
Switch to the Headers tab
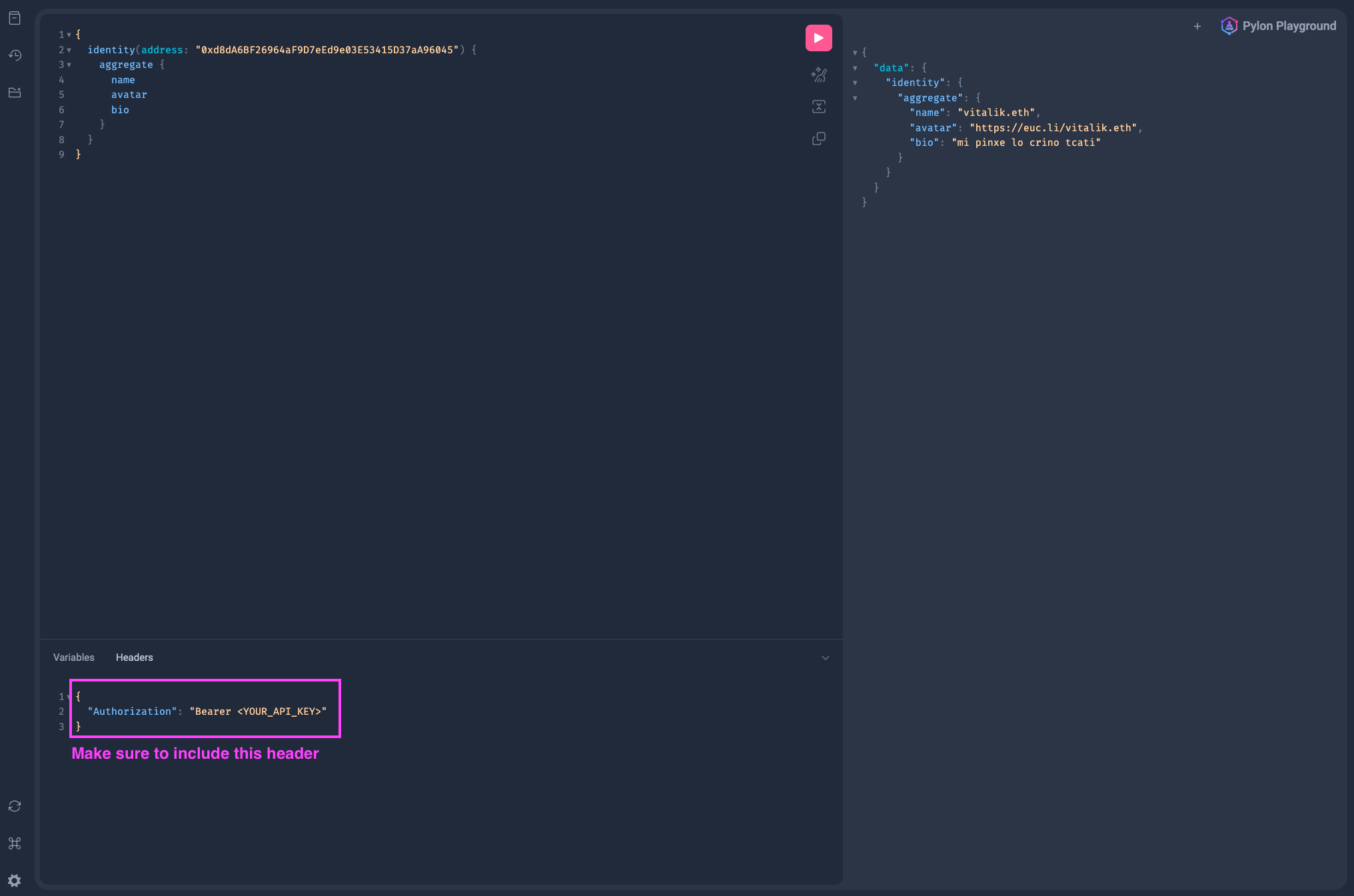135,658
